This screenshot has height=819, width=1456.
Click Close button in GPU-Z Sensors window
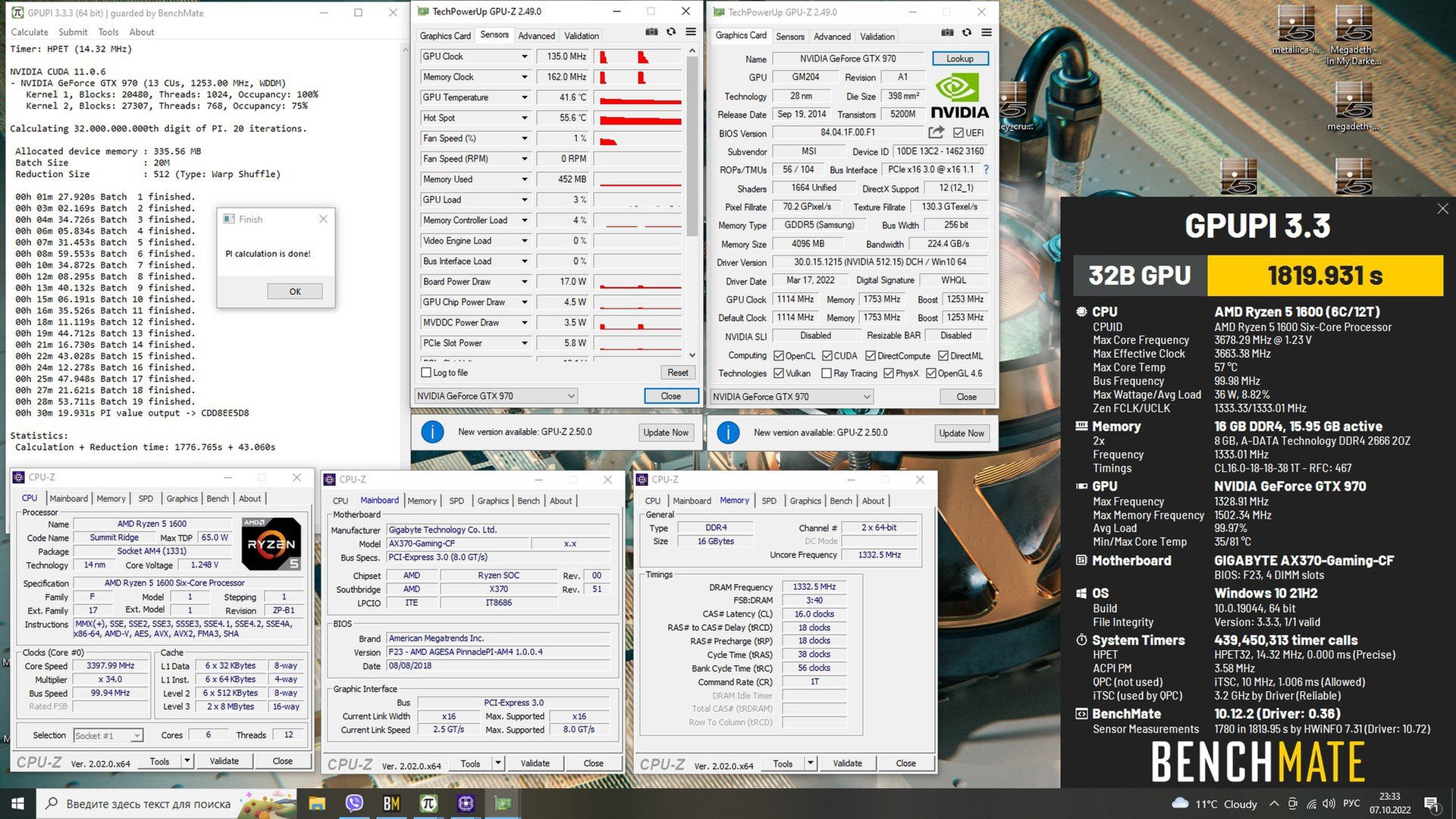(x=670, y=396)
